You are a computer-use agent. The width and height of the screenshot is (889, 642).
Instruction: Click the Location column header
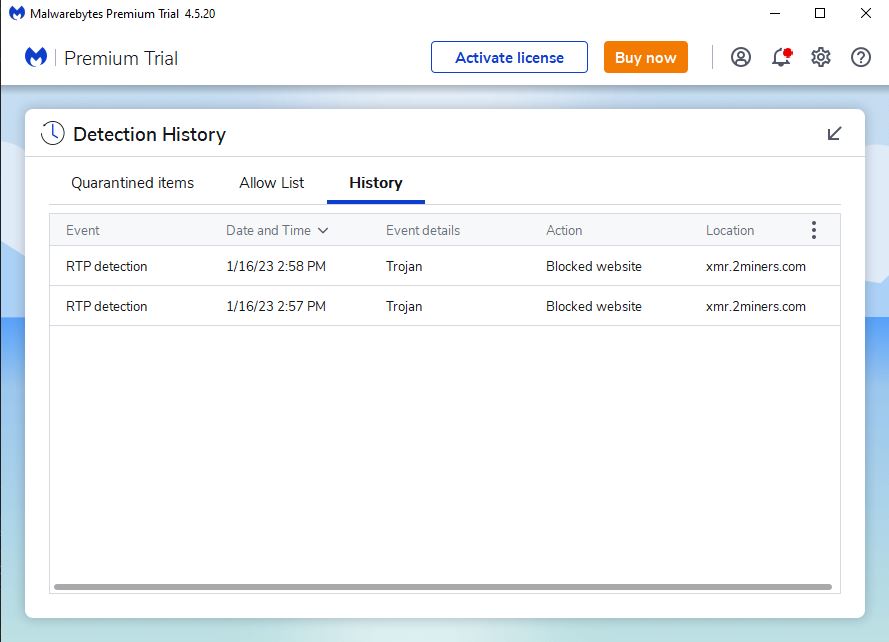click(x=730, y=230)
